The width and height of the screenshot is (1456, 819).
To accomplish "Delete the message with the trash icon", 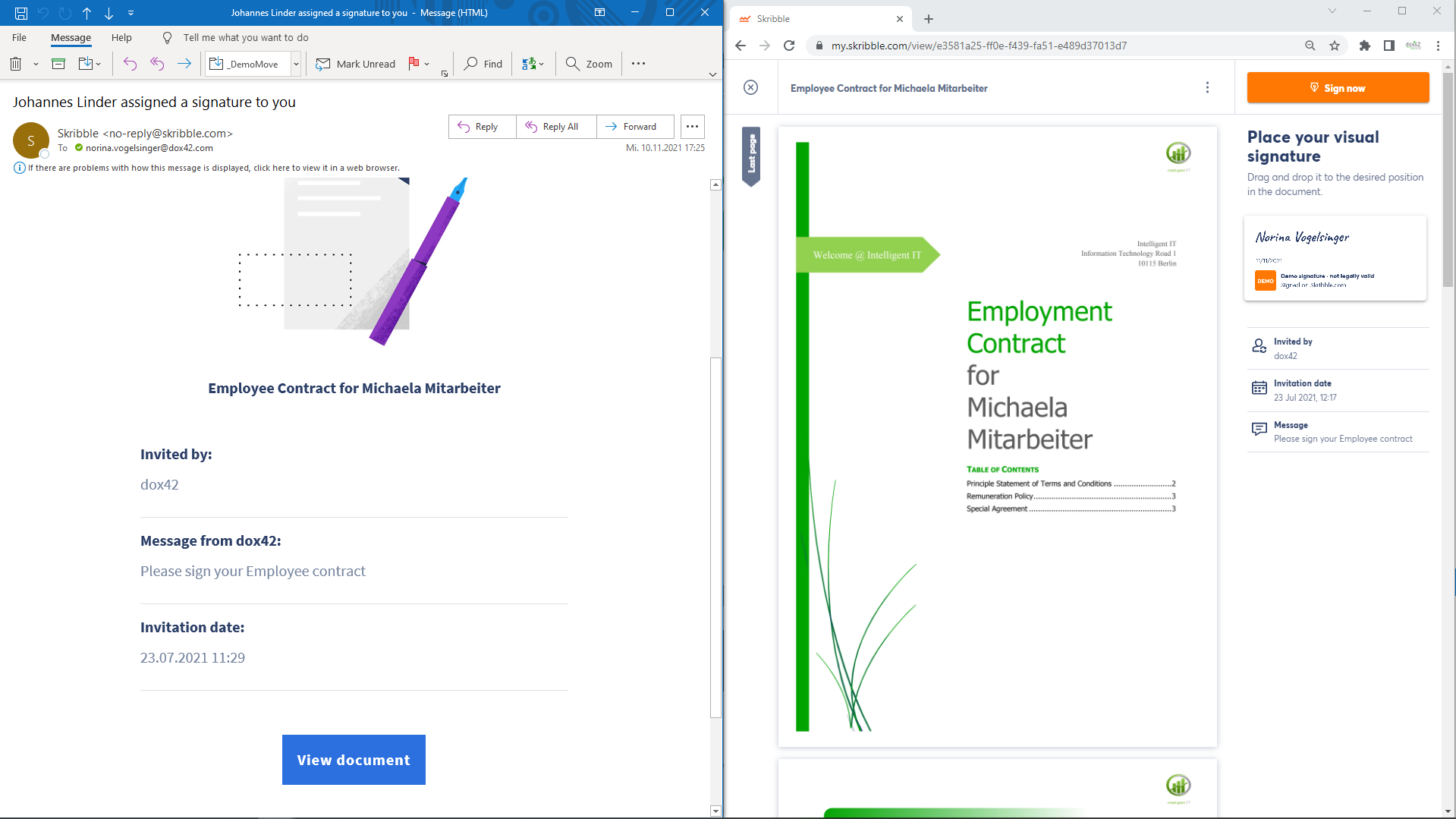I will 15,64.
